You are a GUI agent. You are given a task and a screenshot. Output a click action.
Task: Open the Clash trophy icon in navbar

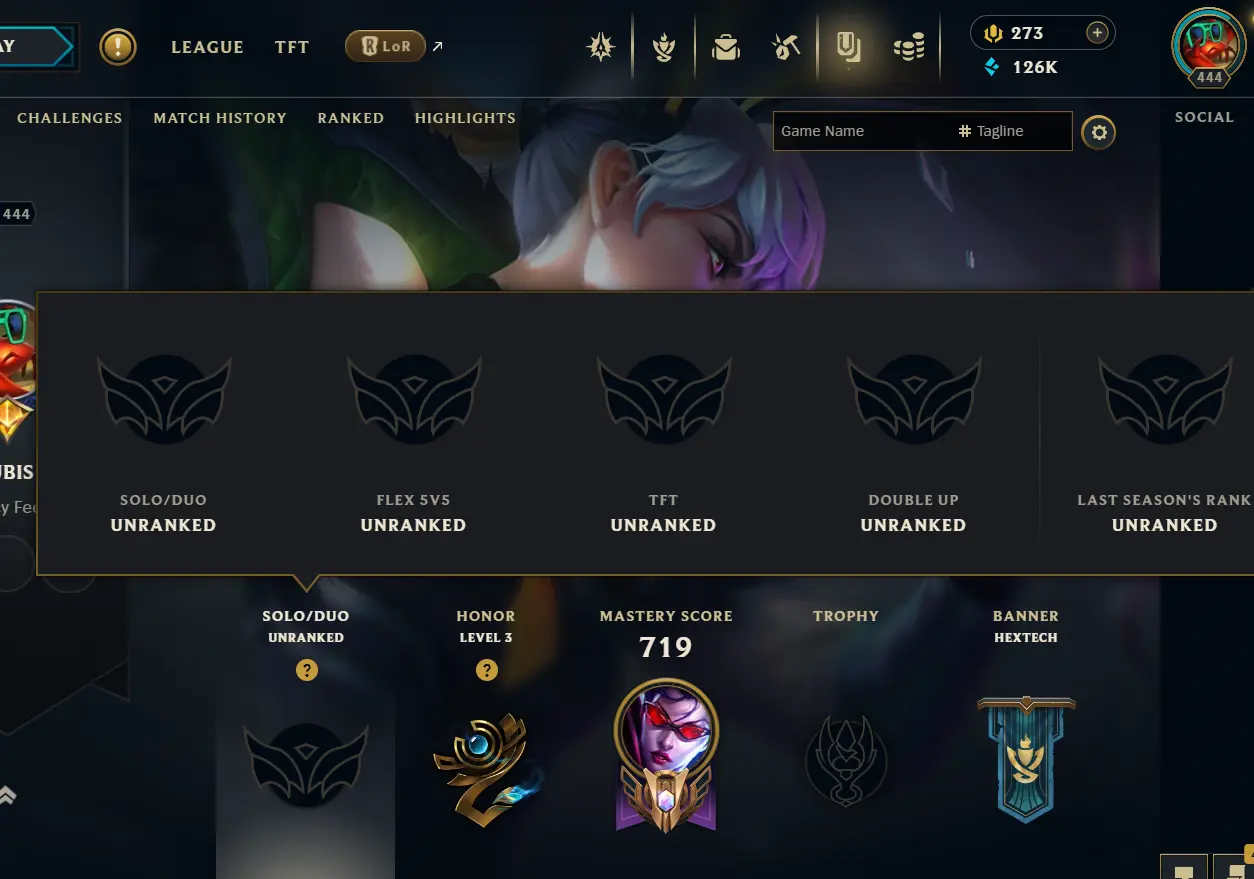(664, 47)
